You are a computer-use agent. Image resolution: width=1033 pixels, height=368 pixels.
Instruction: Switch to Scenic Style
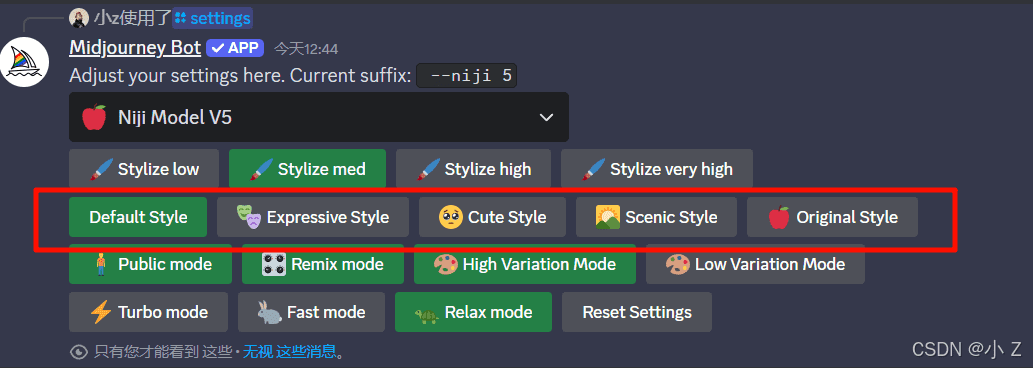pyautogui.click(x=656, y=217)
